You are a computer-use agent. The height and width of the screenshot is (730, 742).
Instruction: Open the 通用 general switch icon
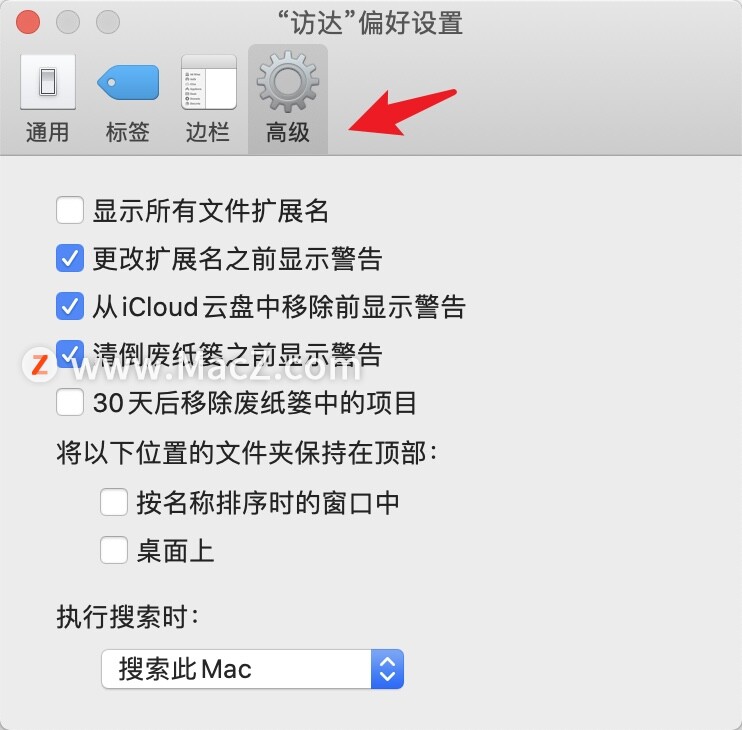tap(48, 82)
